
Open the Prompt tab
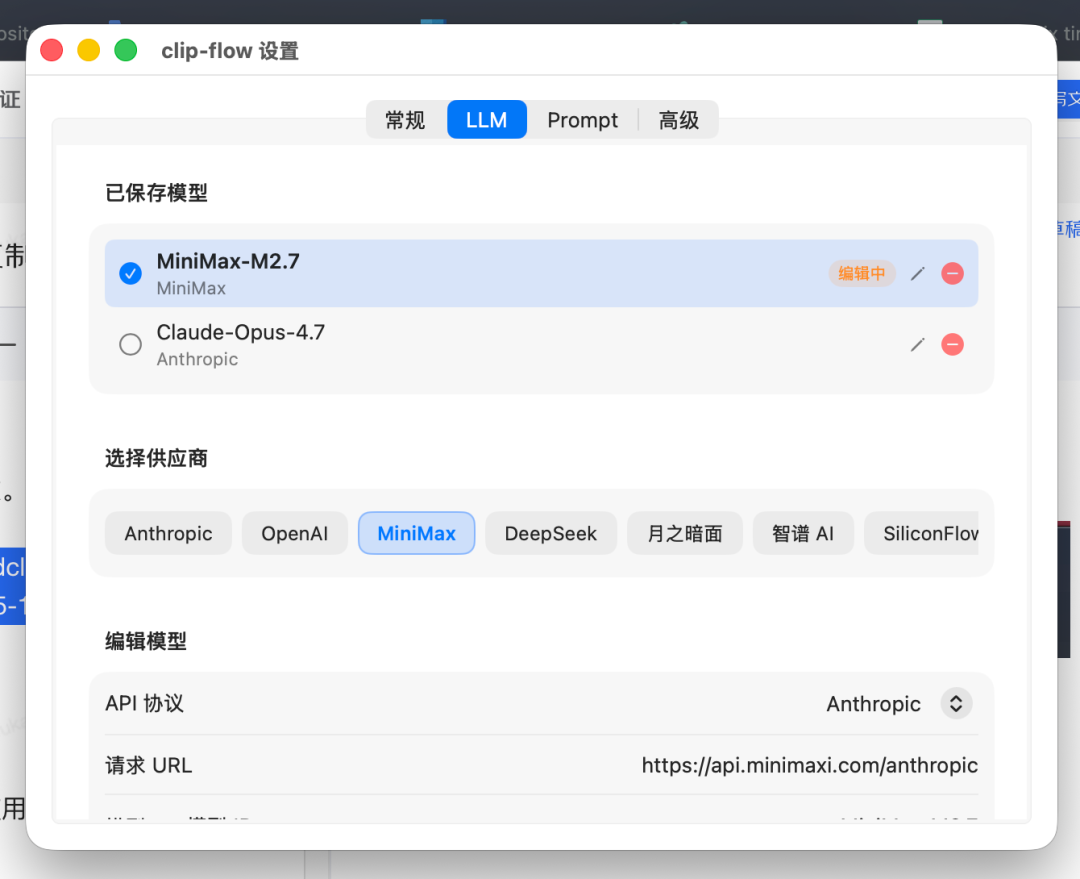583,120
